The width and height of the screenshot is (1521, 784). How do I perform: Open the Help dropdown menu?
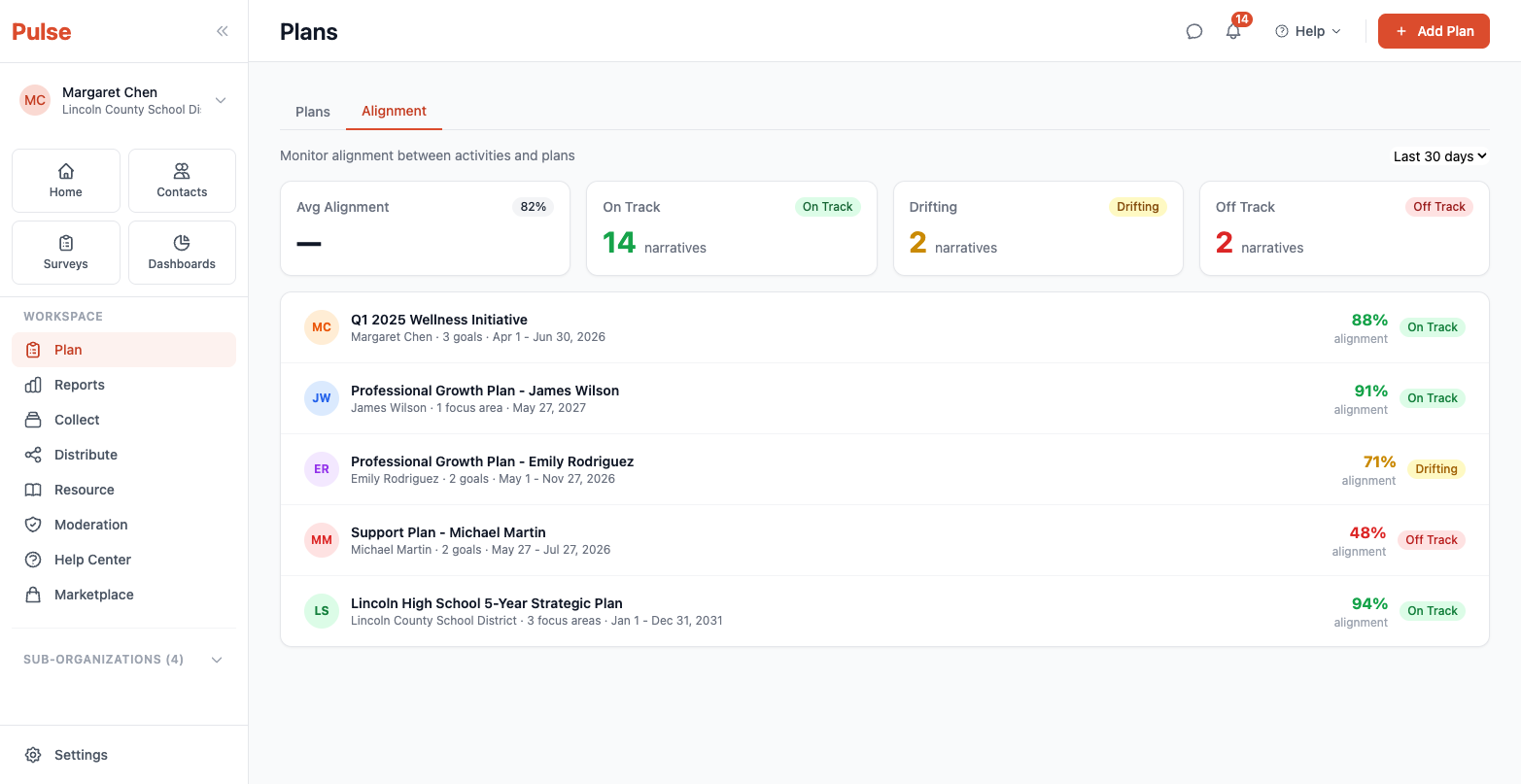1308,31
